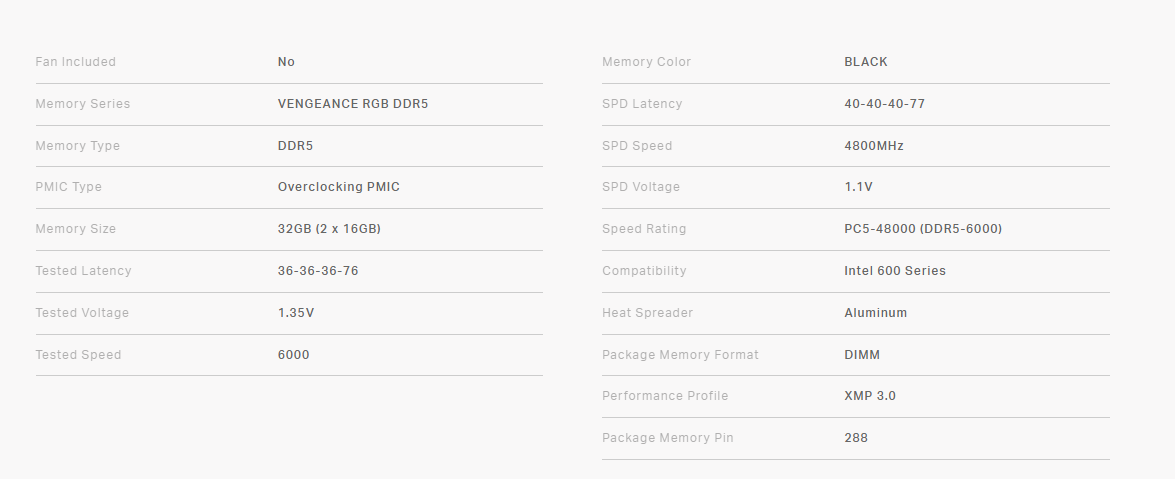Select the 40-40-40-77 SPD latency value
The image size is (1175, 479).
[885, 104]
